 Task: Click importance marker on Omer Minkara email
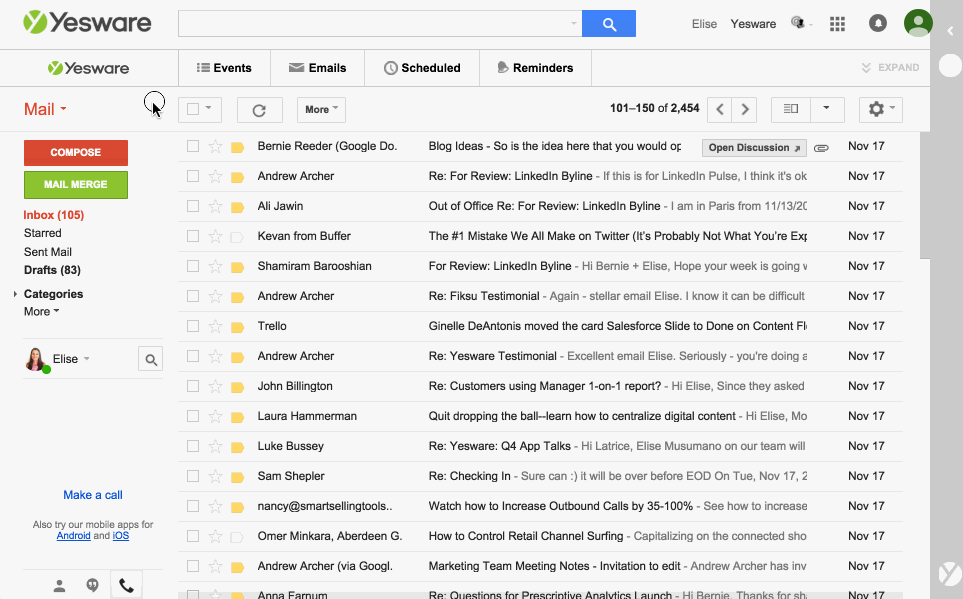click(x=237, y=538)
